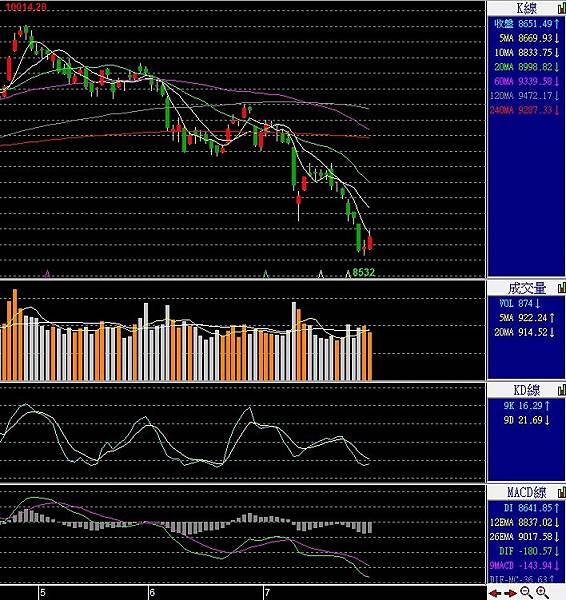Select the 9MACD -143.94 row
The image size is (566, 600).
[525, 565]
